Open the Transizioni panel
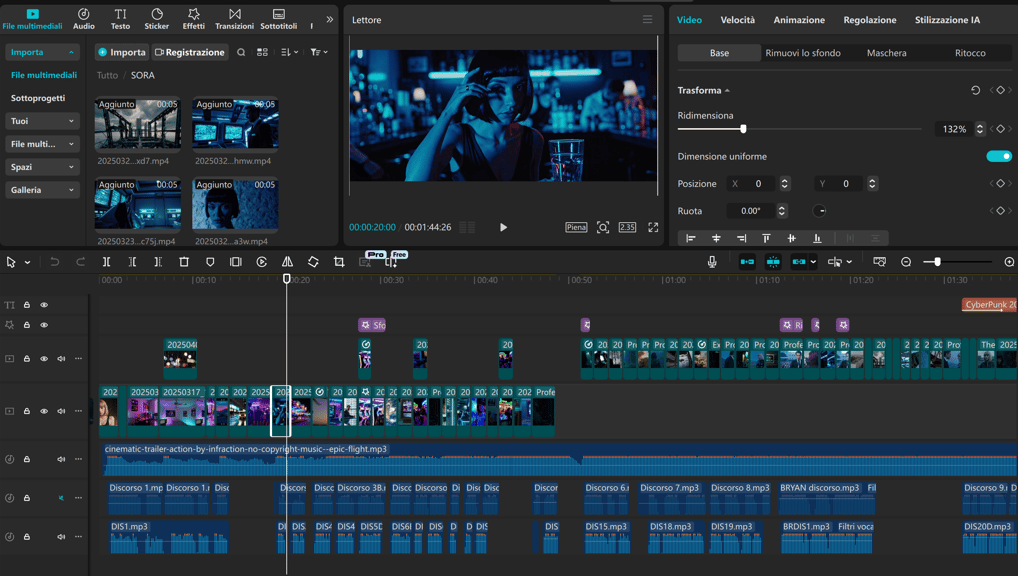1018x576 pixels. (234, 18)
